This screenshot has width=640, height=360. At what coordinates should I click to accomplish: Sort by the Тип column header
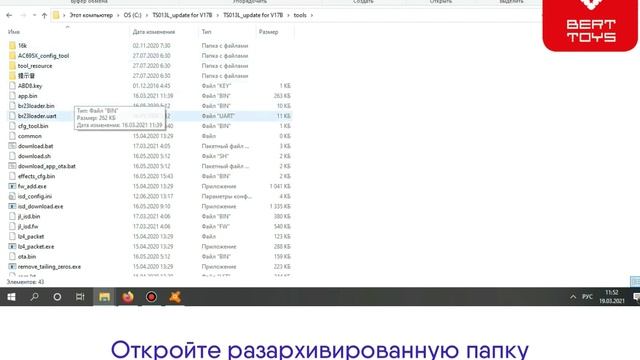tap(207, 32)
